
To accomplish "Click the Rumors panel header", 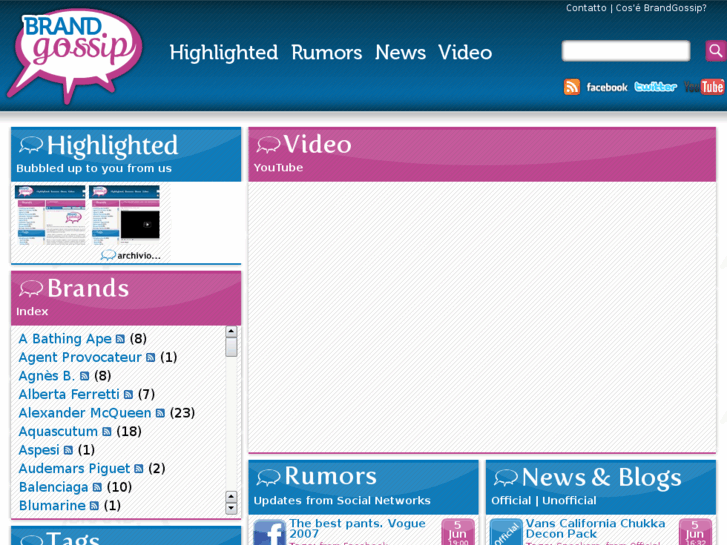I will coord(364,487).
